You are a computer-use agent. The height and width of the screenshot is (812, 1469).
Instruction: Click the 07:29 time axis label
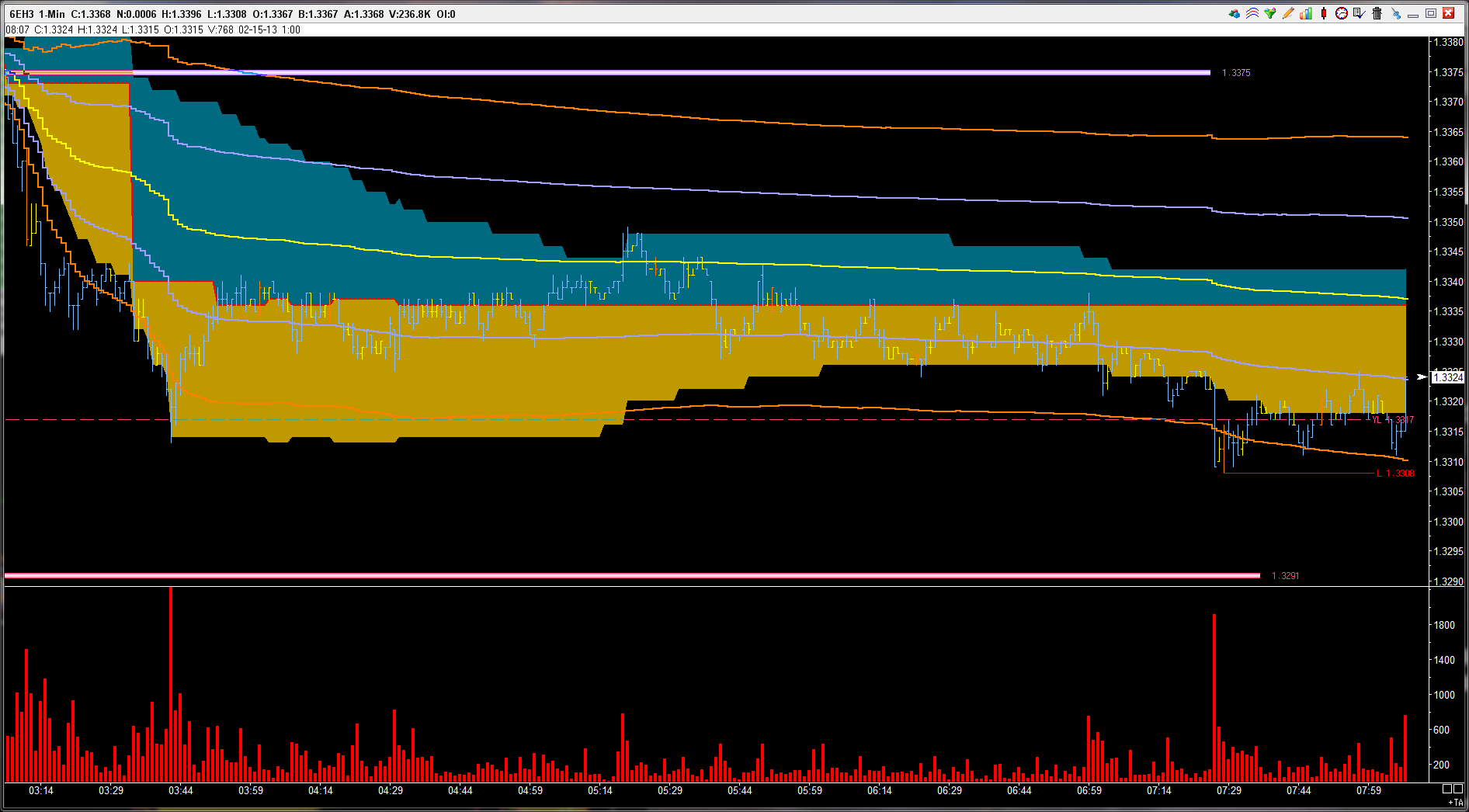pos(1229,791)
